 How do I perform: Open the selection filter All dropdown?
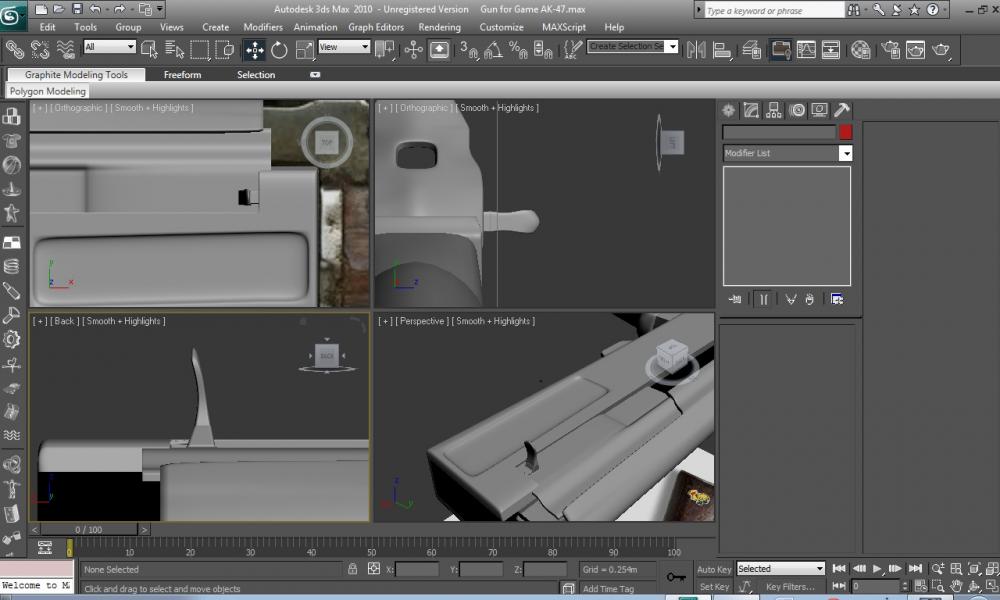(x=110, y=47)
